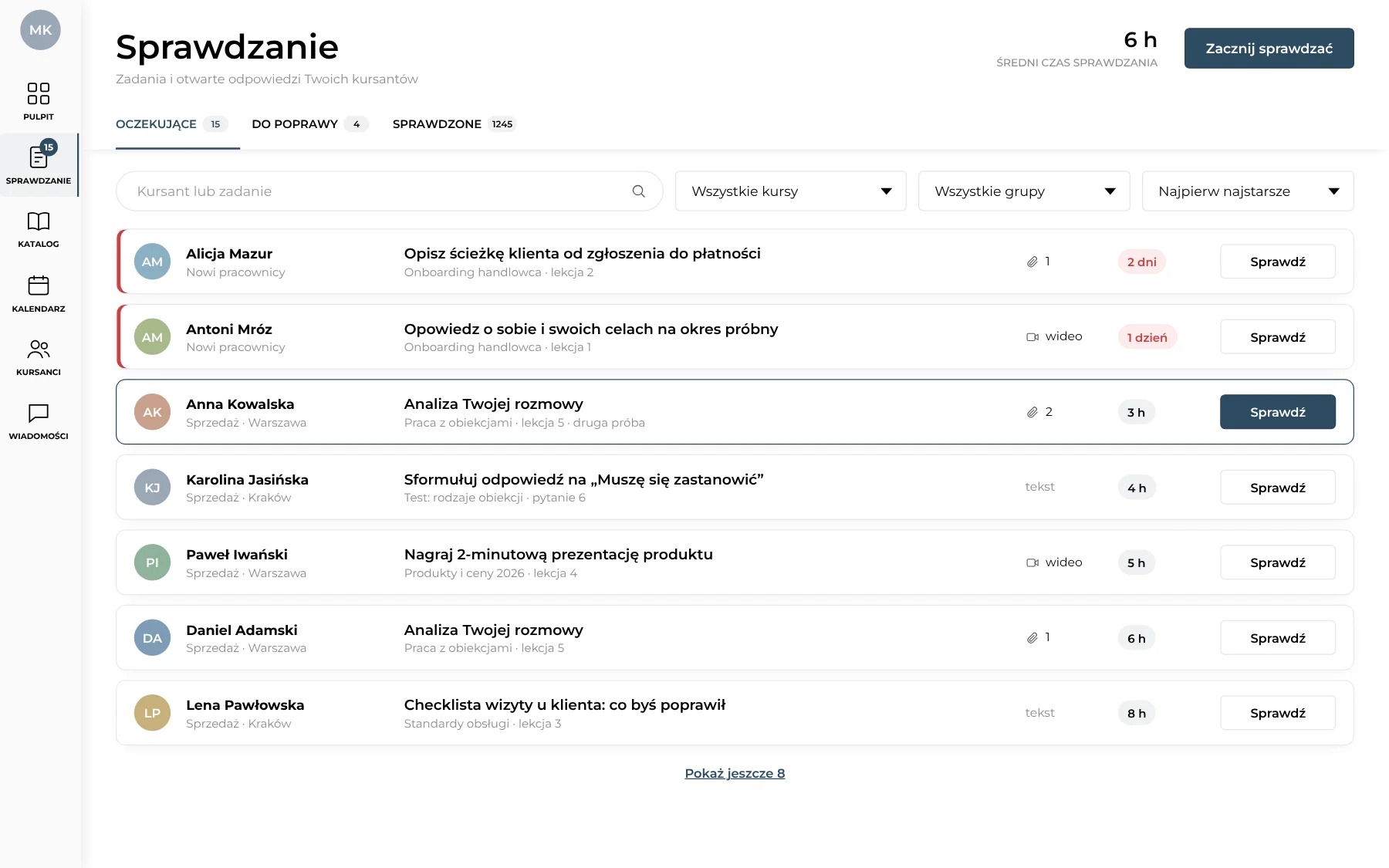
Task: Click the MK user avatar
Action: click(x=40, y=30)
